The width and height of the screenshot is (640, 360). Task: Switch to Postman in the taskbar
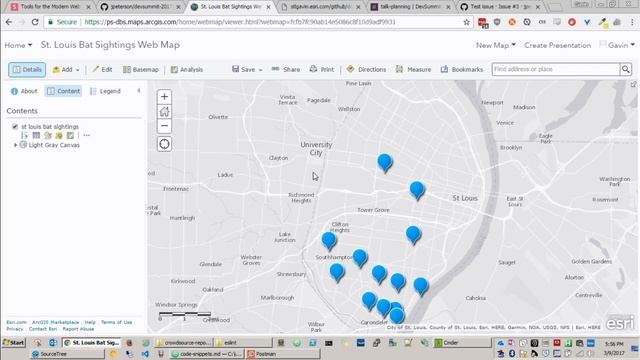coord(282,354)
